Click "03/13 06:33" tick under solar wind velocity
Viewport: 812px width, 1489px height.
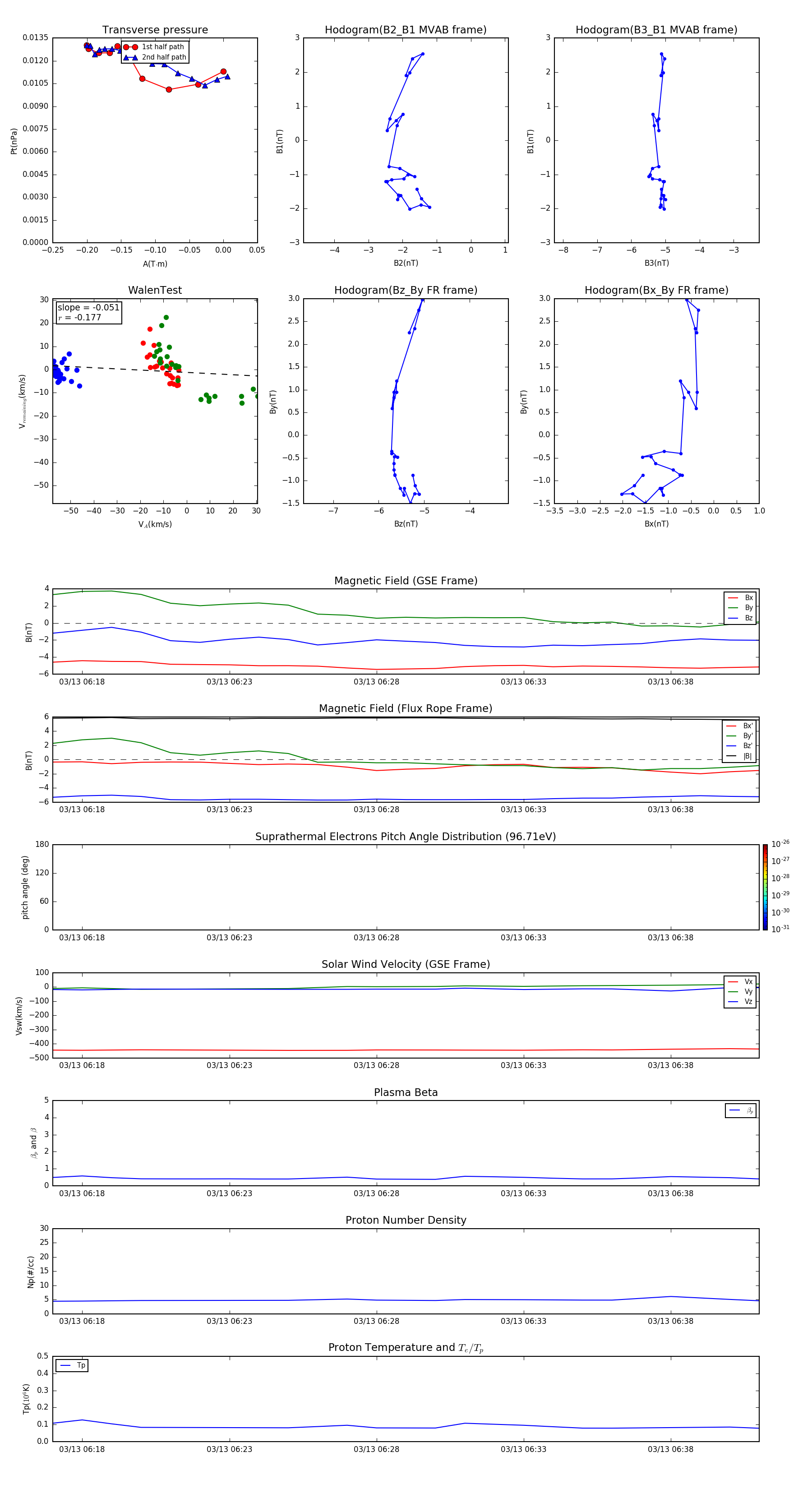(x=524, y=1065)
